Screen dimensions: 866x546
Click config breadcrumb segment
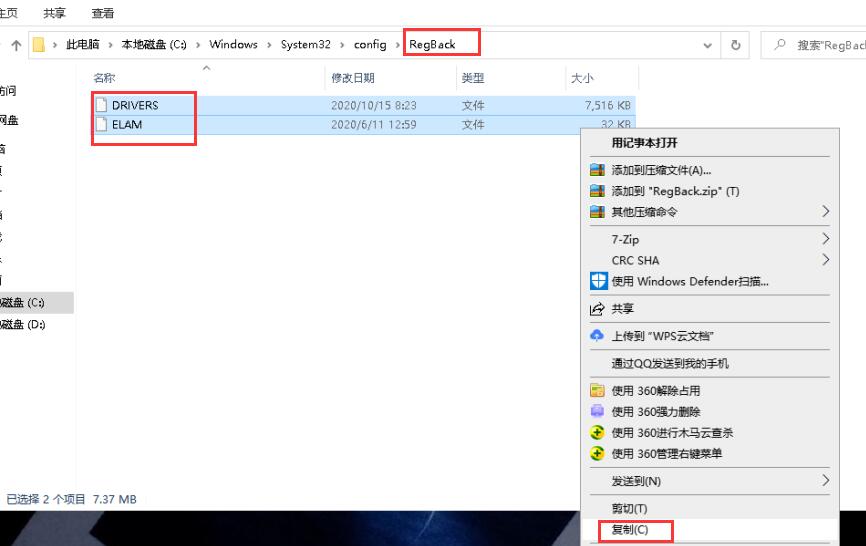(x=370, y=45)
